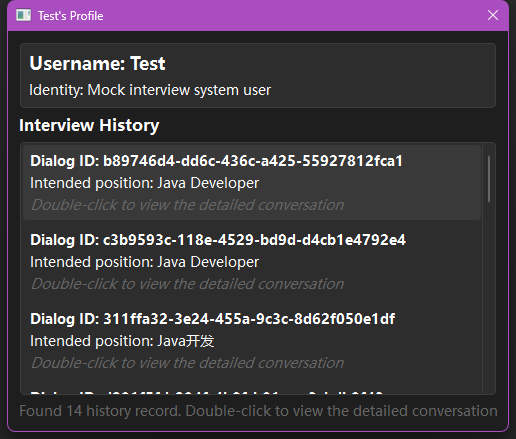Click the hint text under 311ffa32 record
516x439 pixels.
[187, 363]
